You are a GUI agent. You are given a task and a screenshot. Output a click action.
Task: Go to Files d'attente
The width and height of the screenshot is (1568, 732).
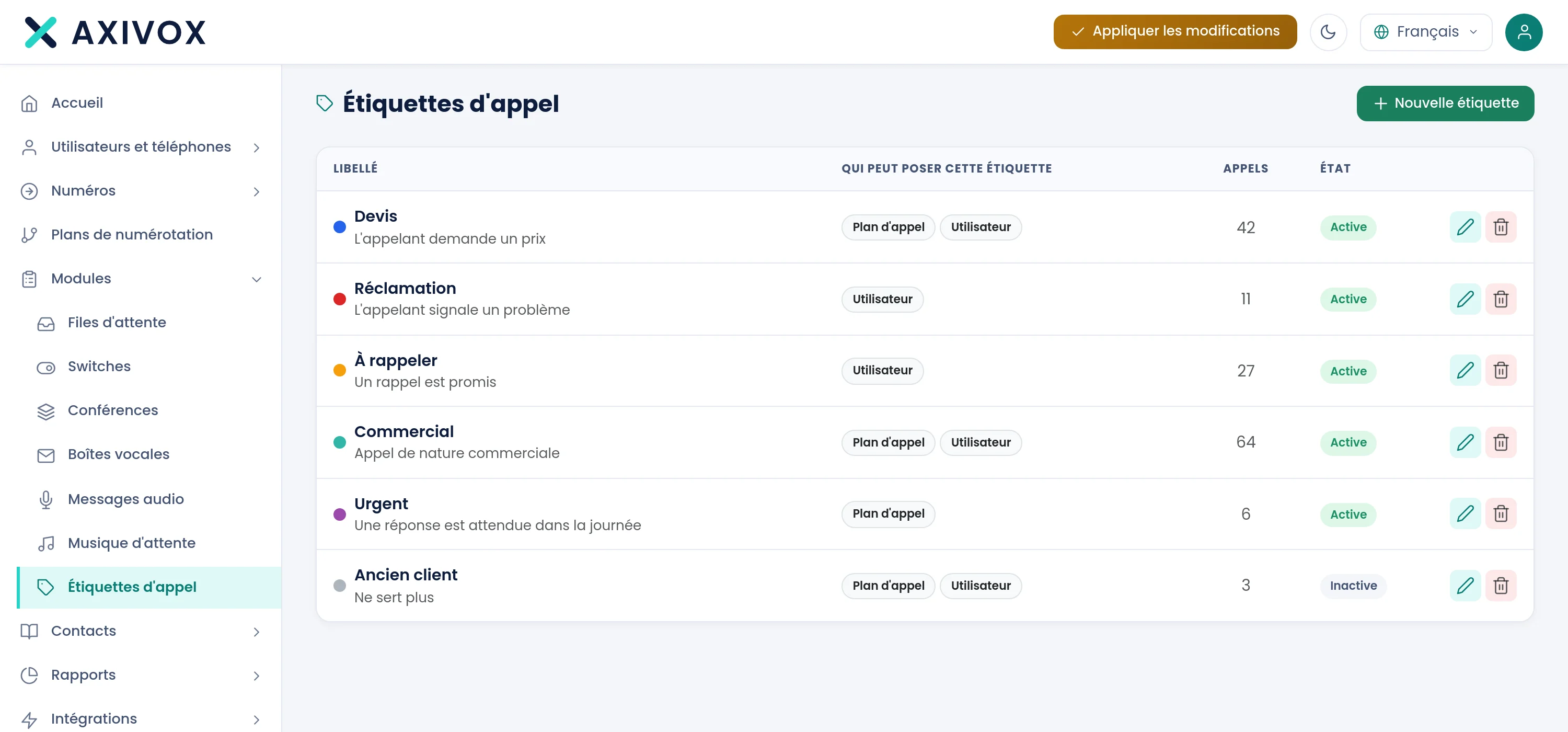(117, 323)
